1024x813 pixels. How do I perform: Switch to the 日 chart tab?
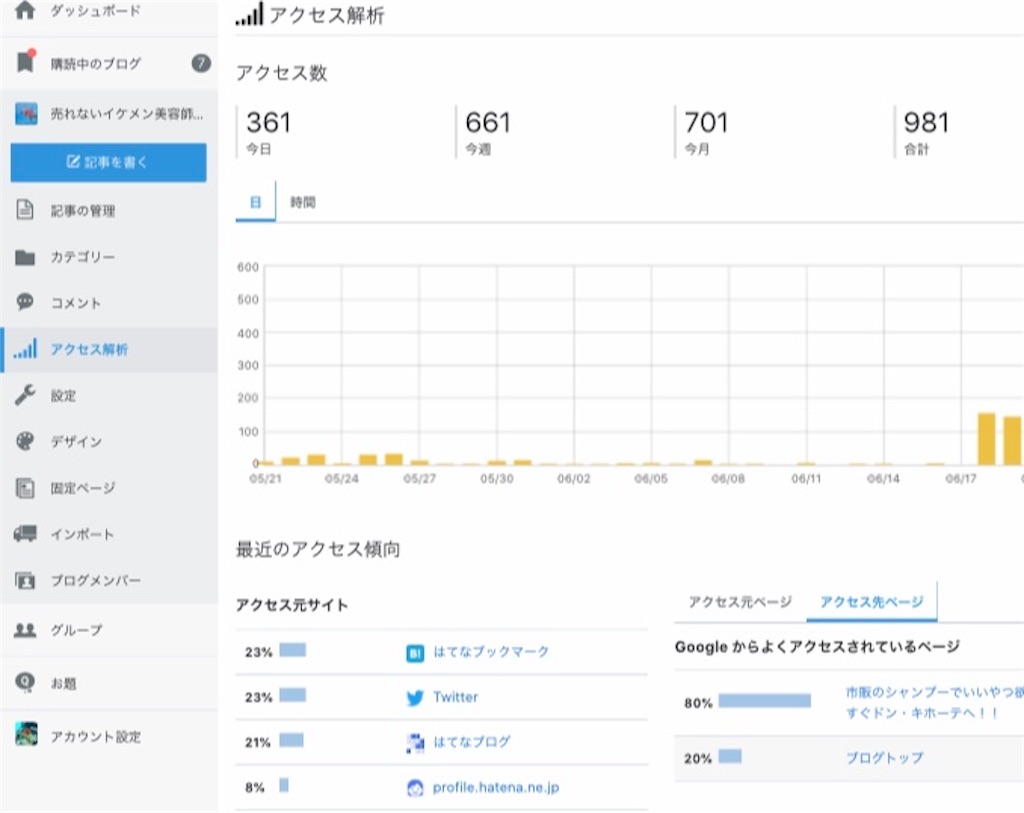(255, 202)
